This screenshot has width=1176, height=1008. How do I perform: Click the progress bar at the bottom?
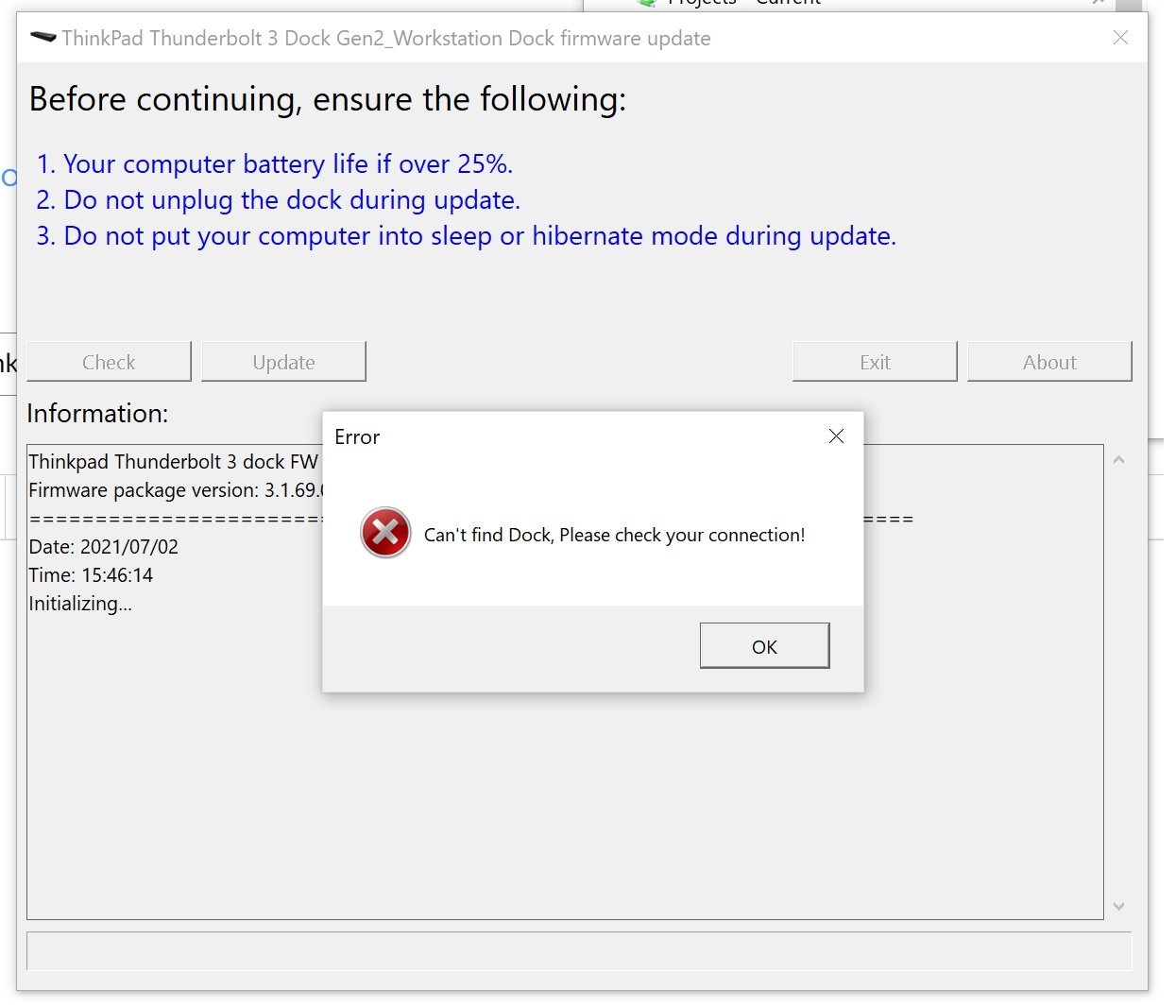pyautogui.click(x=579, y=951)
